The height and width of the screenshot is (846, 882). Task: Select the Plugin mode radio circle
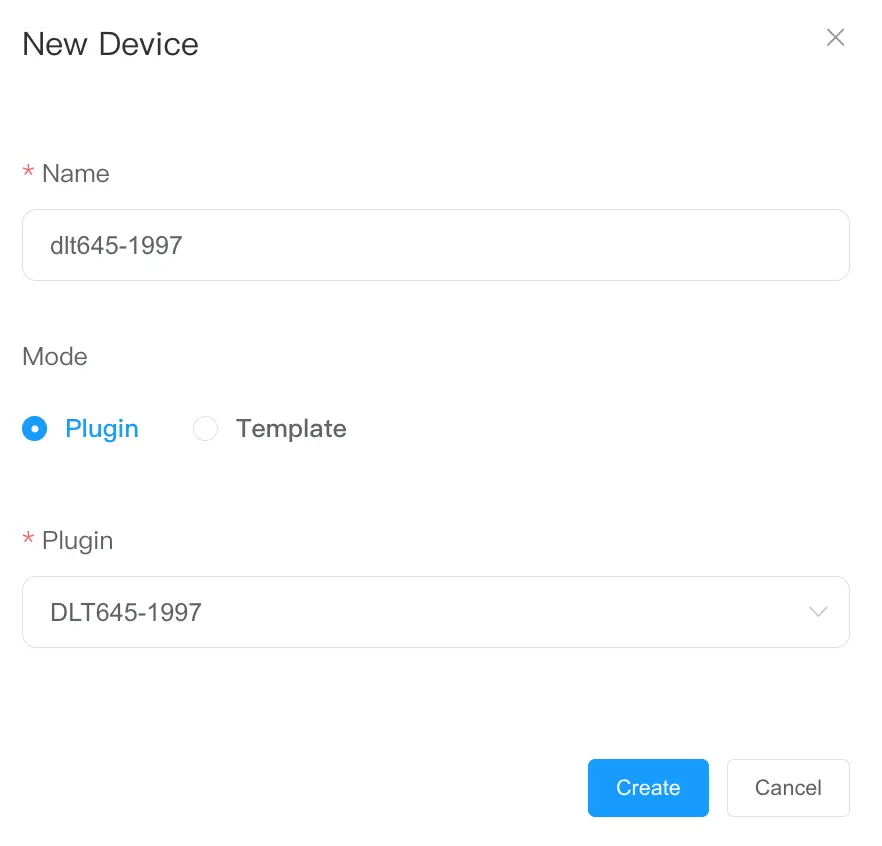click(x=35, y=429)
